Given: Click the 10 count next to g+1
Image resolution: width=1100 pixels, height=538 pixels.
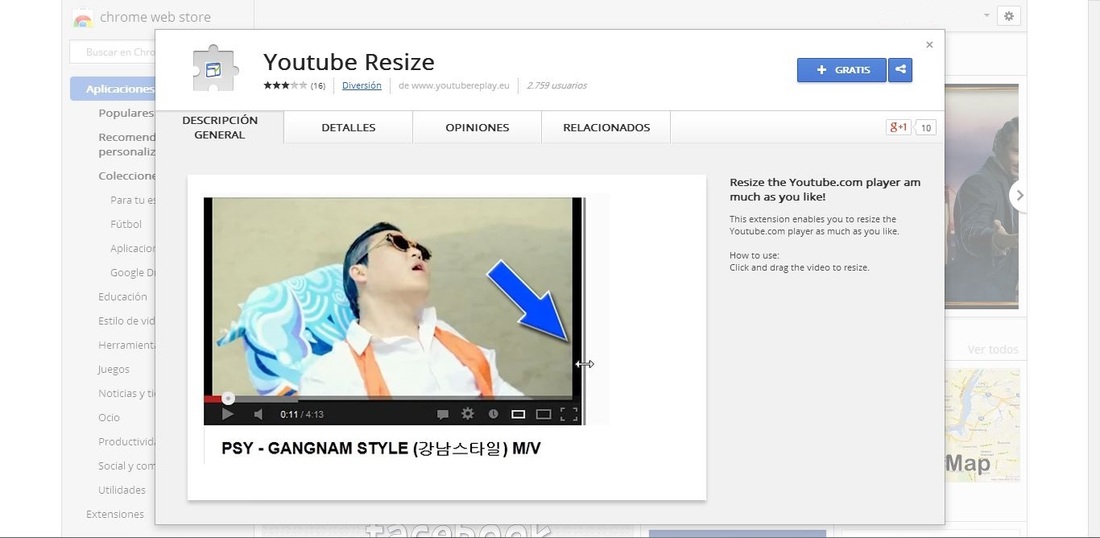Looking at the screenshot, I should (x=926, y=128).
